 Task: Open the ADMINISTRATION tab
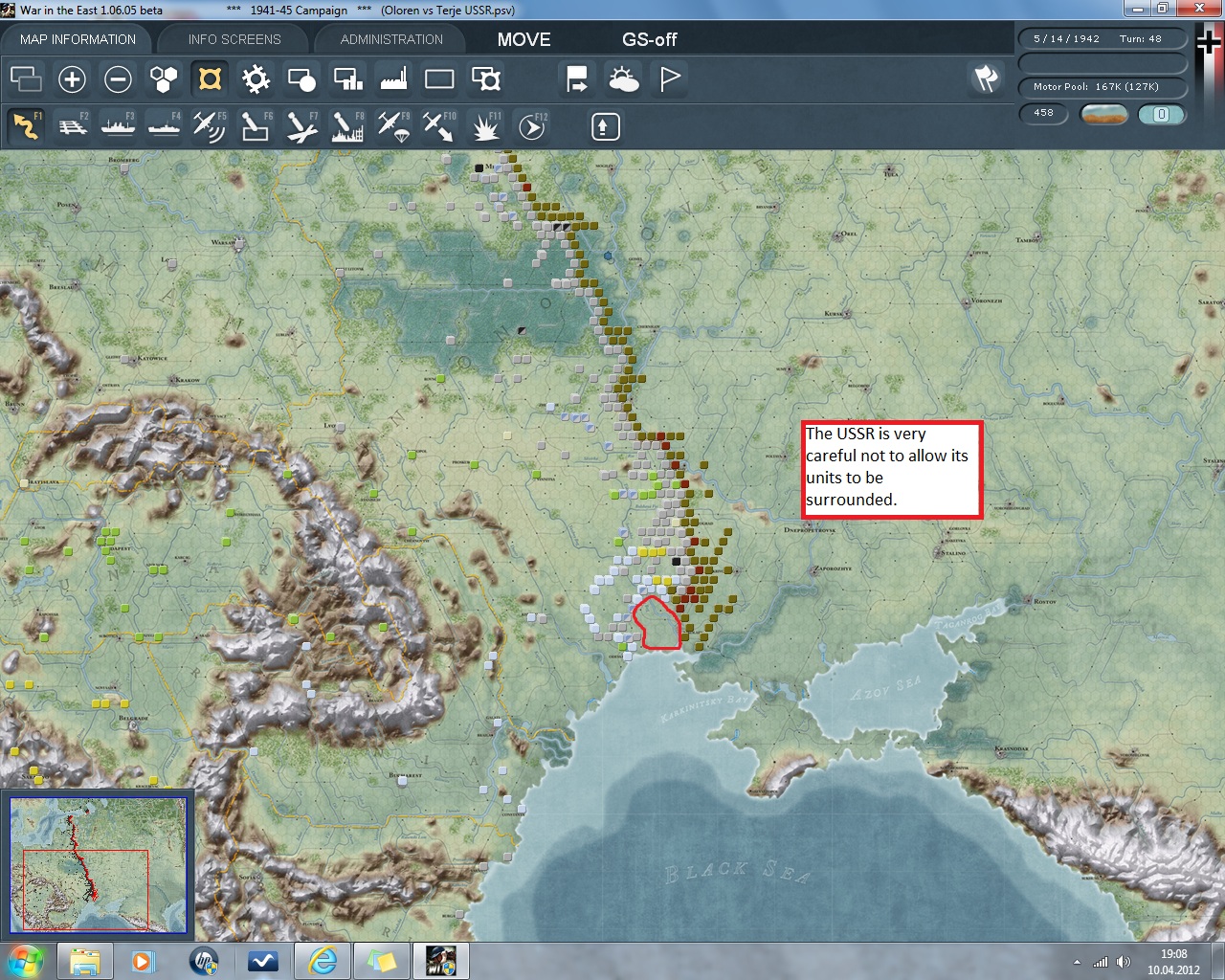pos(391,39)
